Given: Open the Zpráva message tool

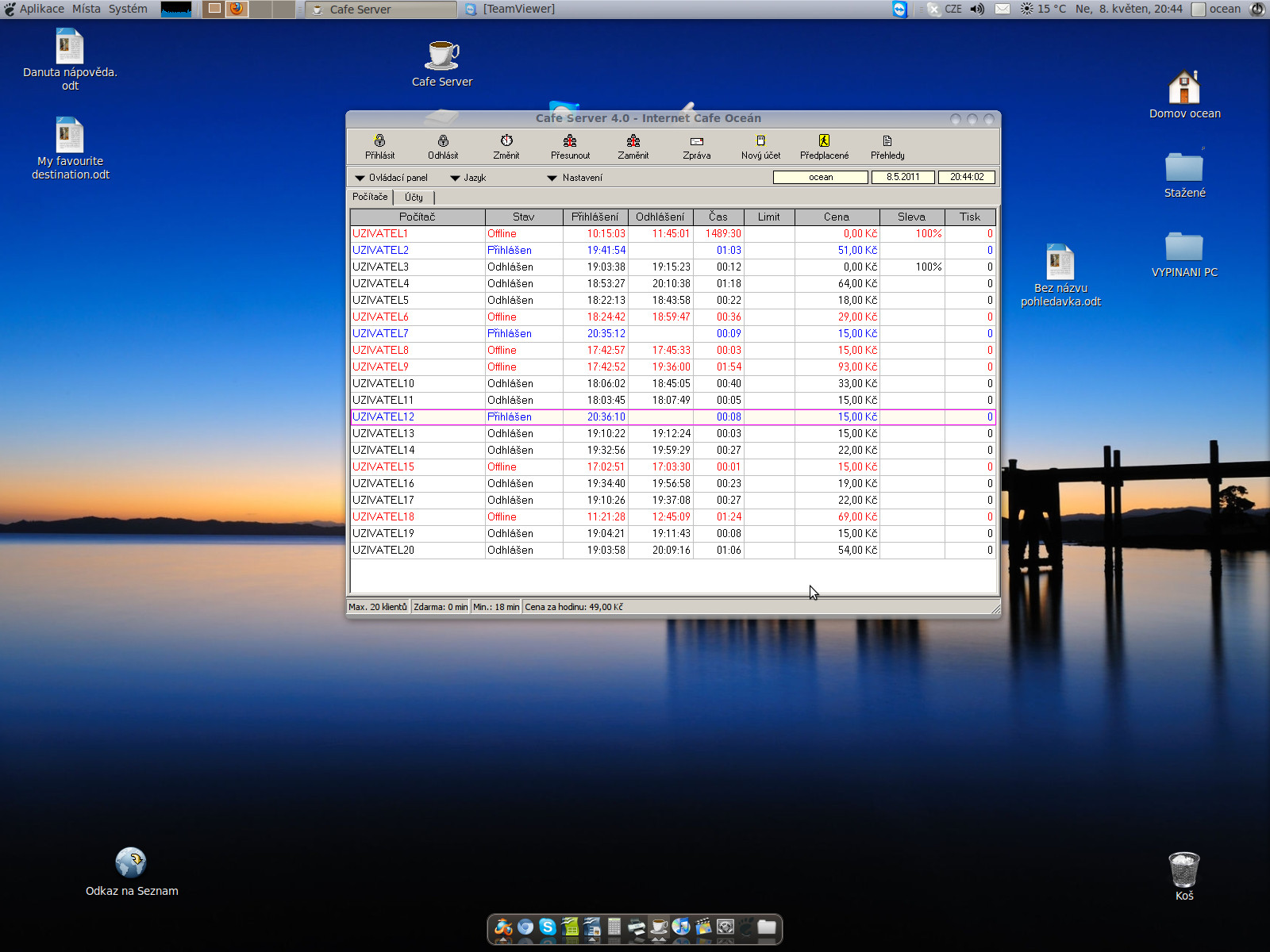Looking at the screenshot, I should [697, 146].
